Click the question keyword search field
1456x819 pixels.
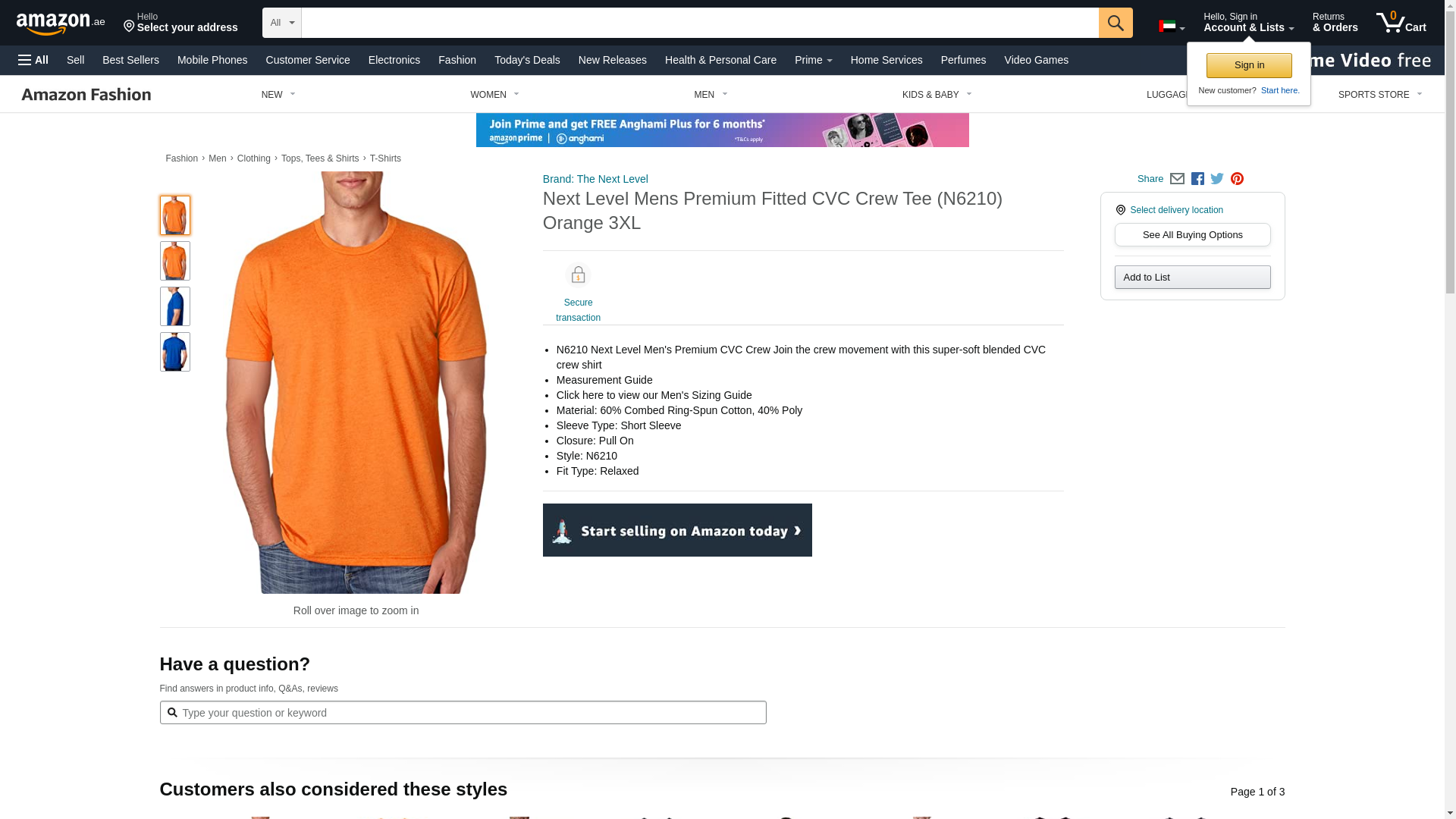463,713
